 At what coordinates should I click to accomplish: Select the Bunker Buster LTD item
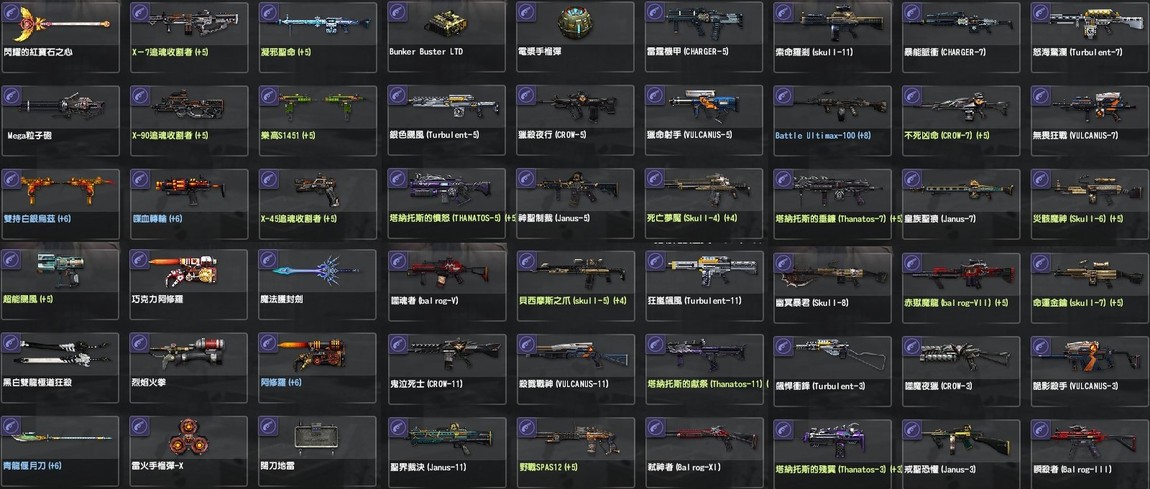447,37
